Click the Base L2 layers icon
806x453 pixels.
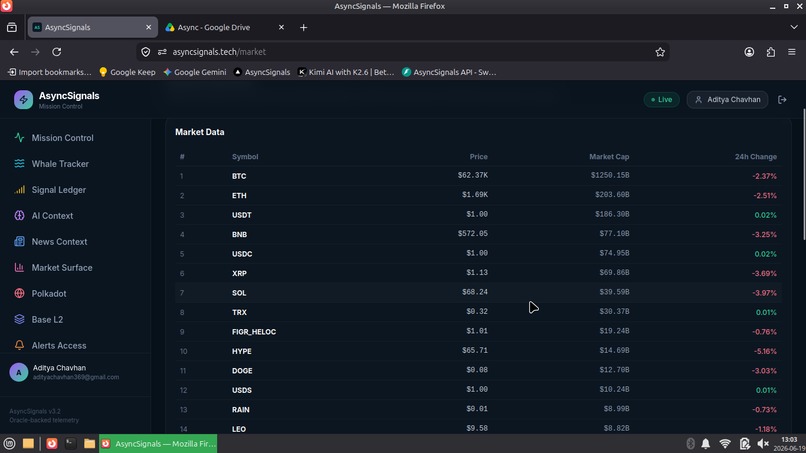click(x=19, y=319)
